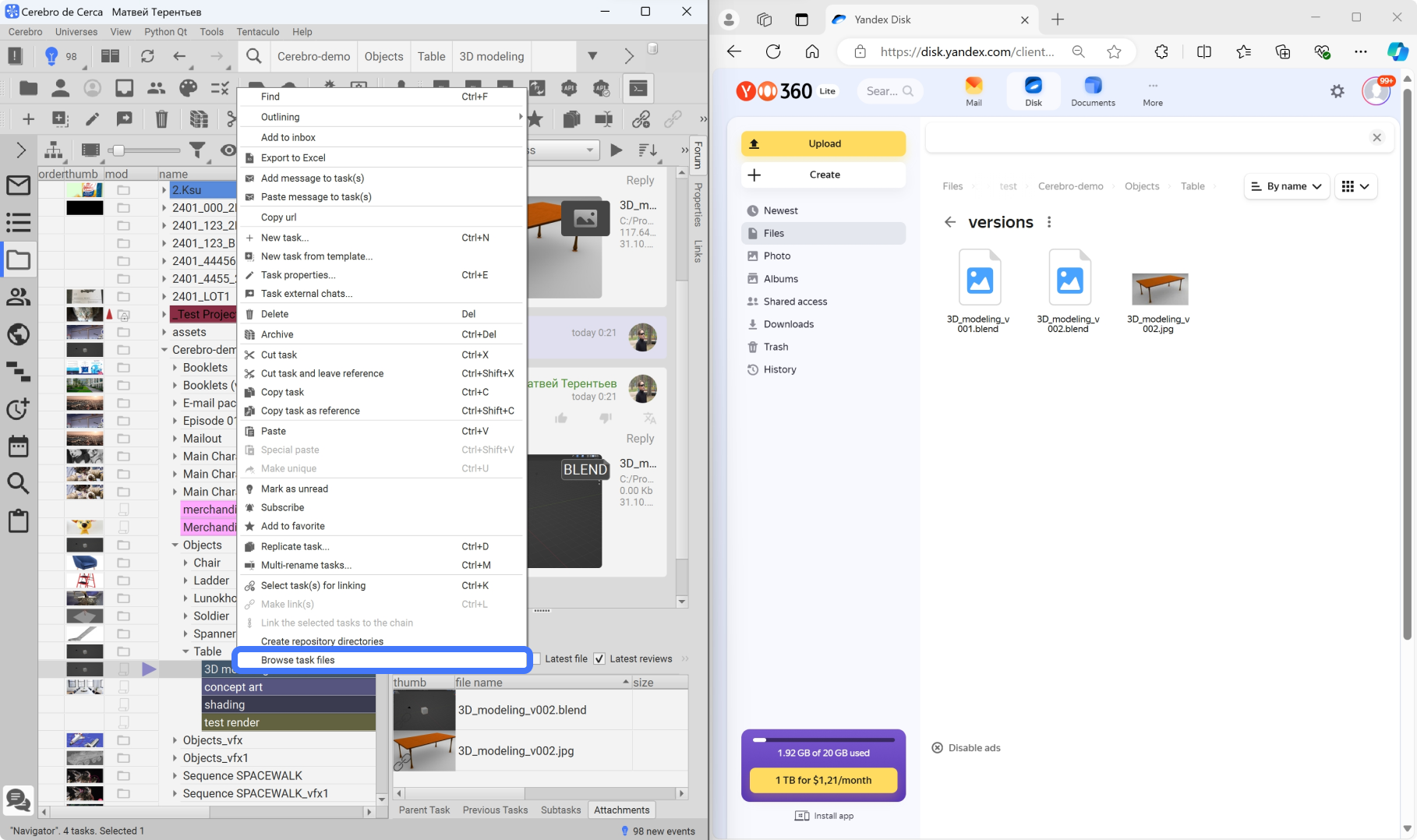Expand the Outlining submenu arrow
The image size is (1417, 840).
pyautogui.click(x=520, y=117)
